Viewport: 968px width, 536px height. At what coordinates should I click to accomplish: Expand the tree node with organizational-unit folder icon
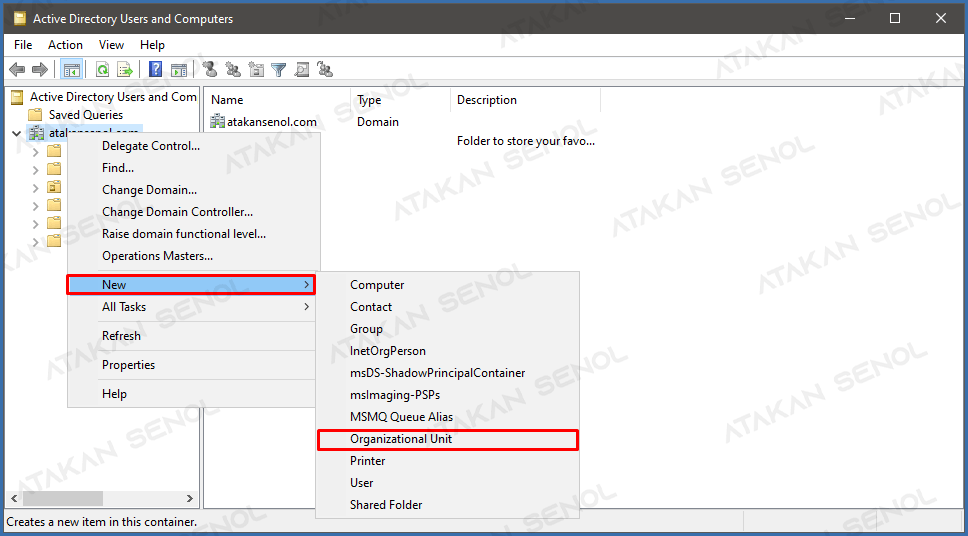tap(35, 187)
